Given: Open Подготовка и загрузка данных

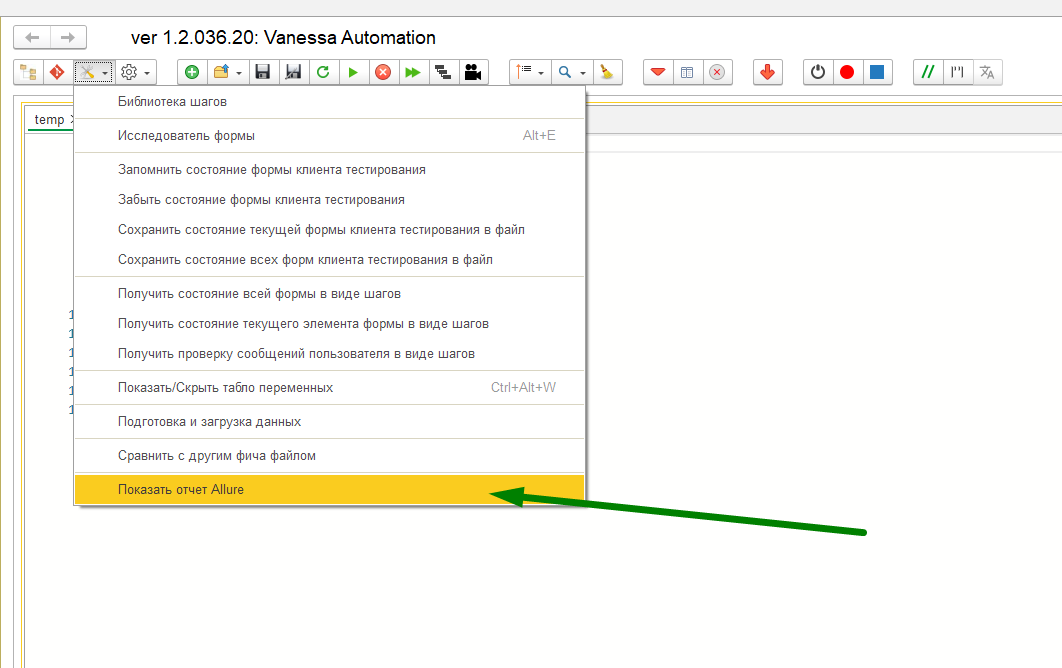Looking at the screenshot, I should coord(329,421).
